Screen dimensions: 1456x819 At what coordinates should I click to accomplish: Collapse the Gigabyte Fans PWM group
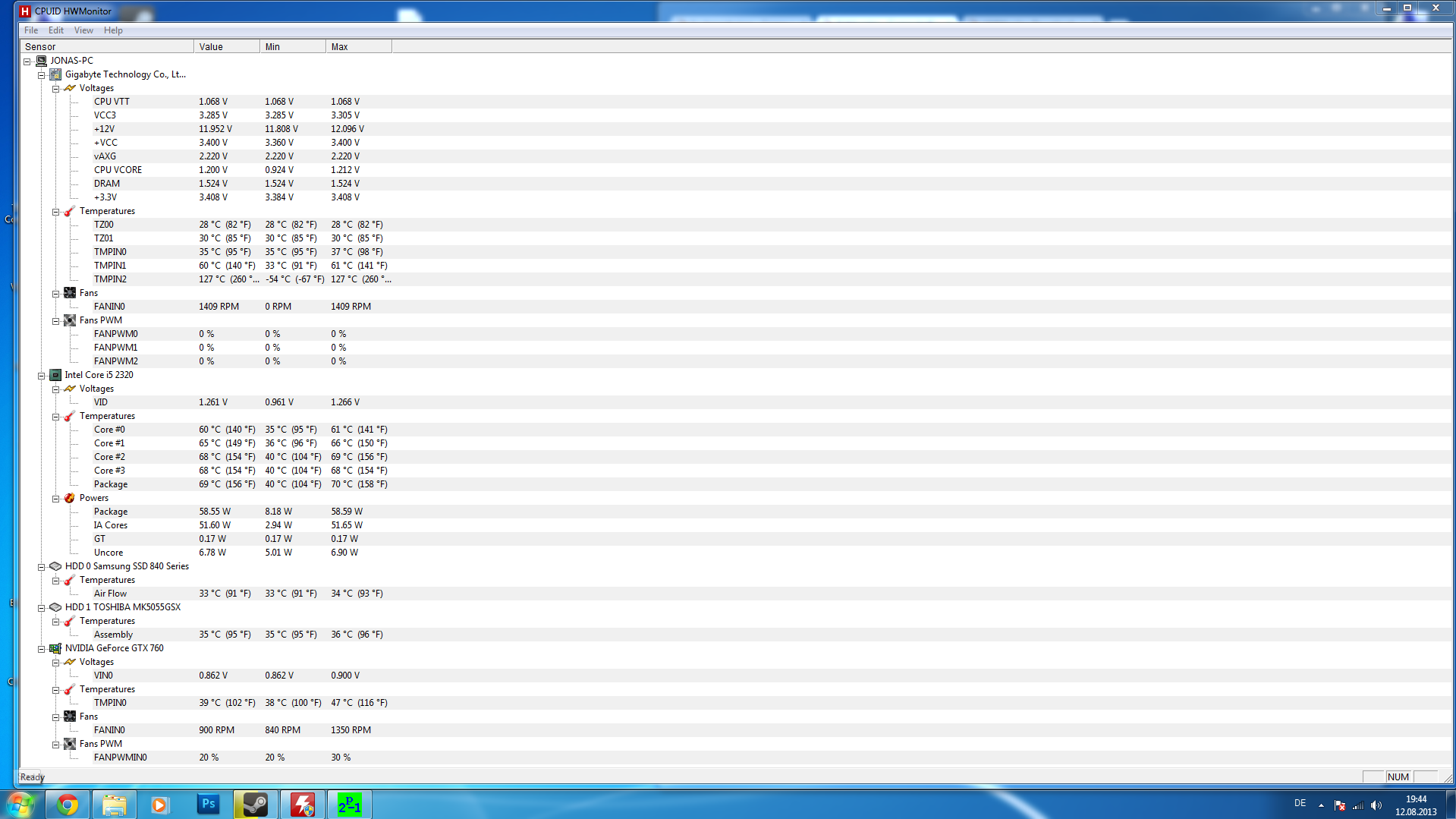55,321
